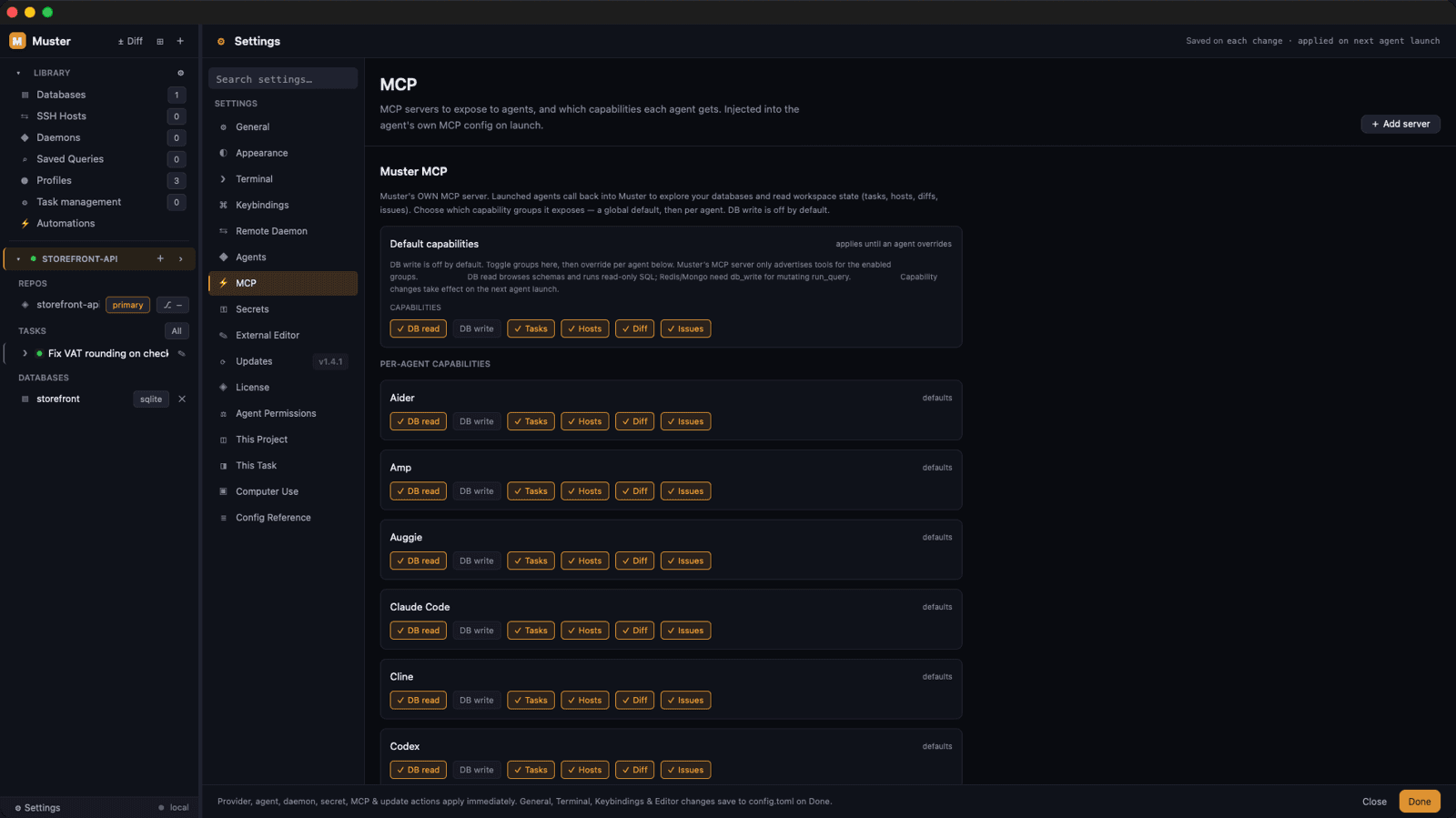Viewport: 1456px width, 818px height.
Task: Toggle Hosts capability for Auggie
Action: [585, 560]
